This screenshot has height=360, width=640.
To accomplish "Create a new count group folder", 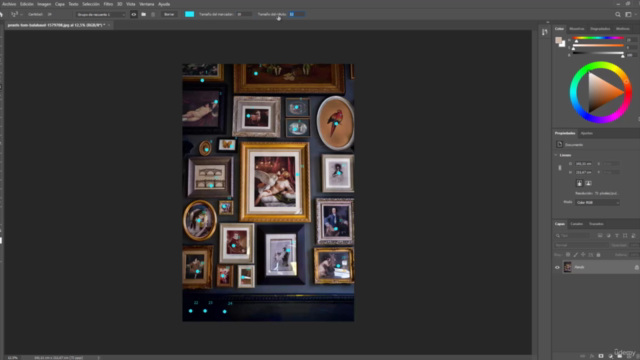I will tap(144, 14).
